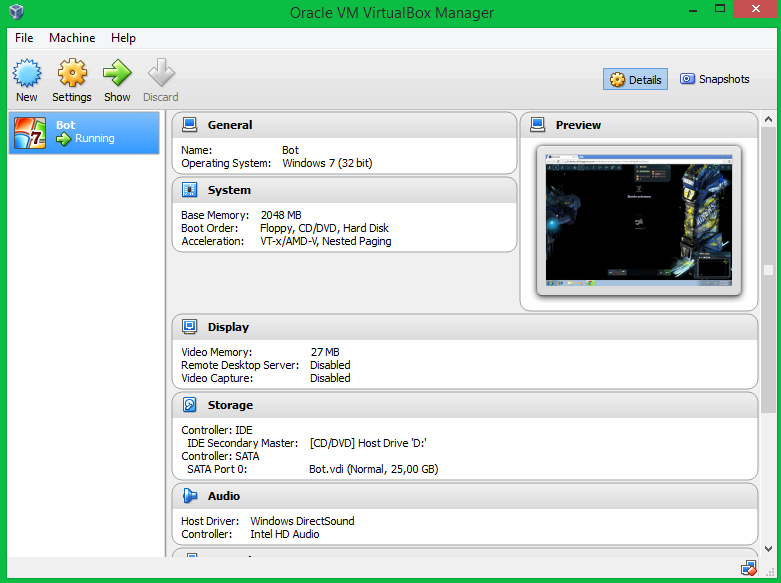
Task: Click the Preview section title
Action: click(578, 125)
